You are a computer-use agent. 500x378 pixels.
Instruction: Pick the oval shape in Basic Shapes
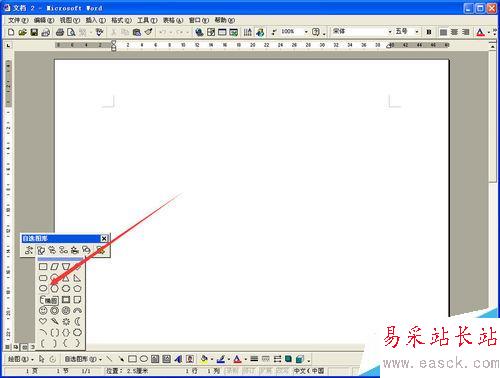tap(43, 288)
